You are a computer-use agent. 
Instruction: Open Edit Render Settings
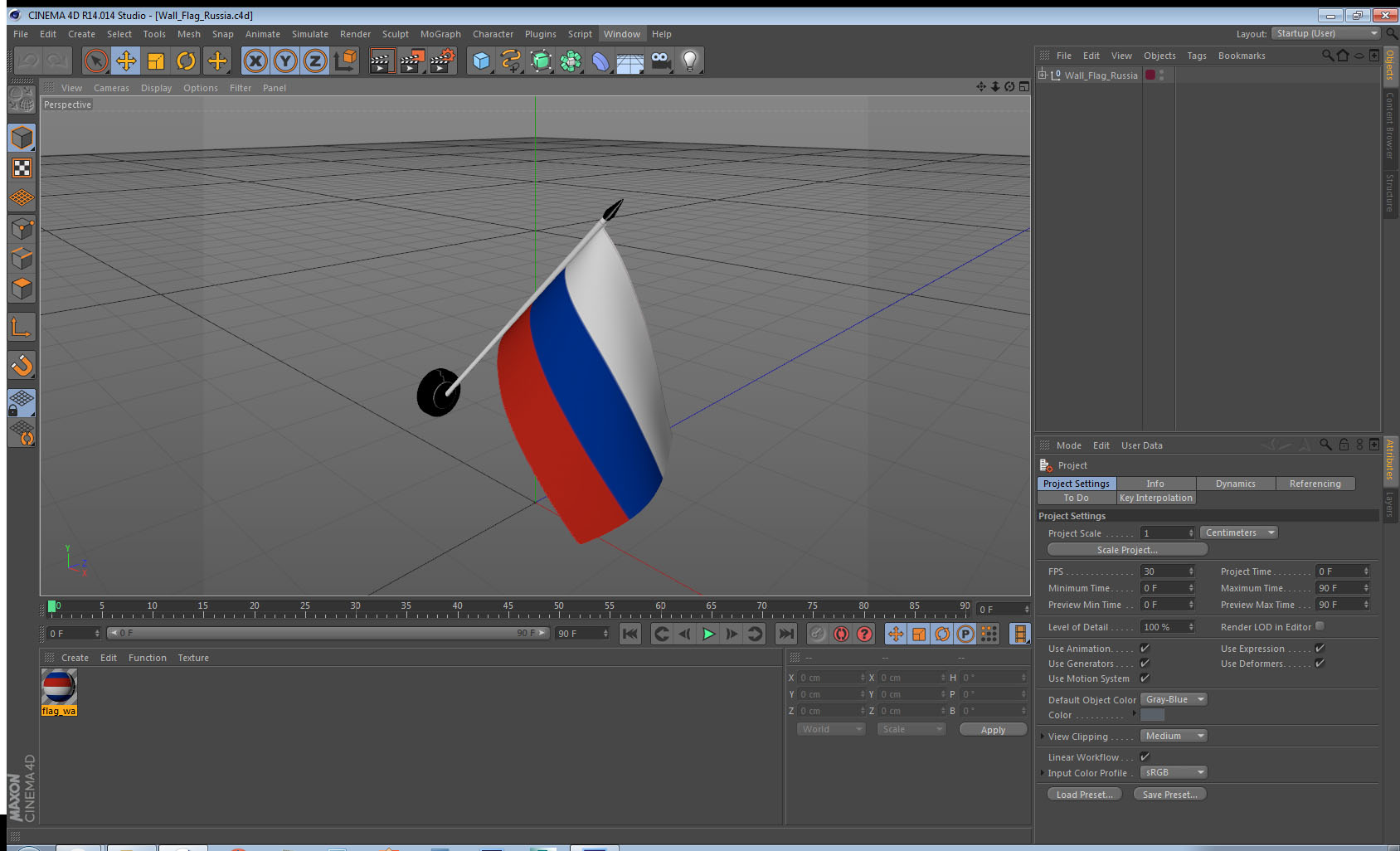442,61
